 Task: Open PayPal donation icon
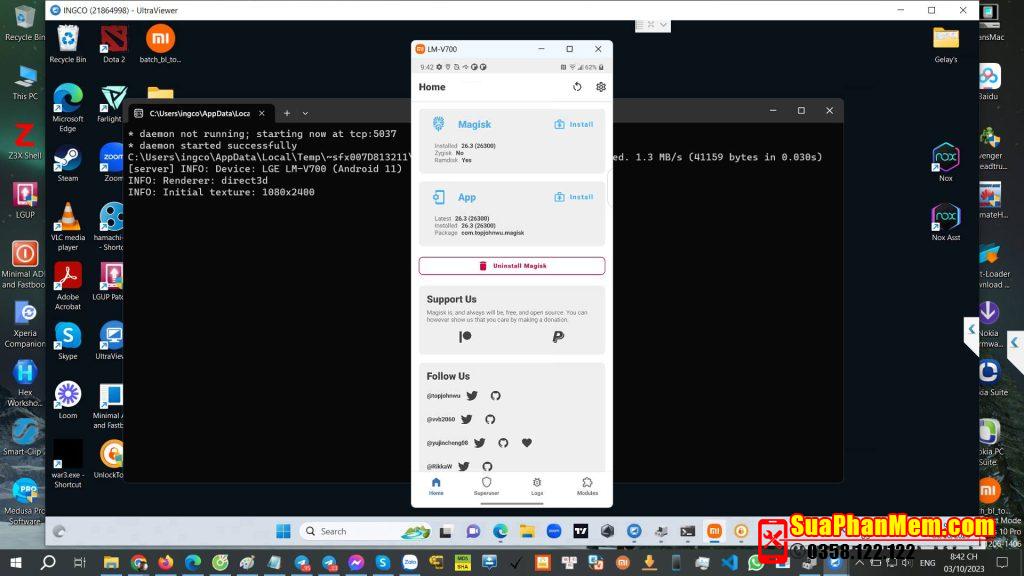pos(558,337)
